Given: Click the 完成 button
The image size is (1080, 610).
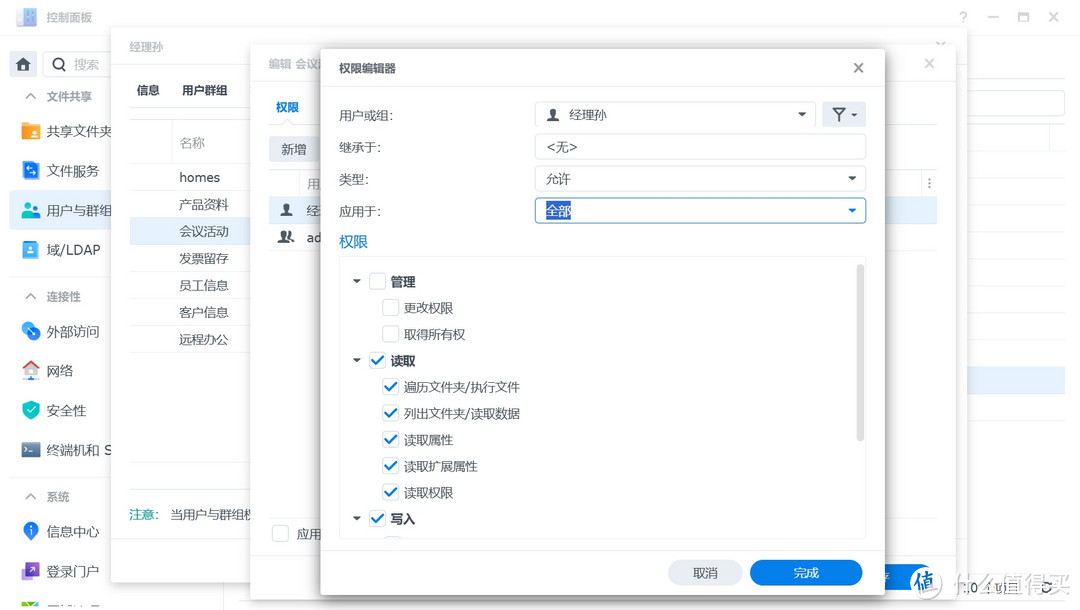Looking at the screenshot, I should (x=805, y=573).
